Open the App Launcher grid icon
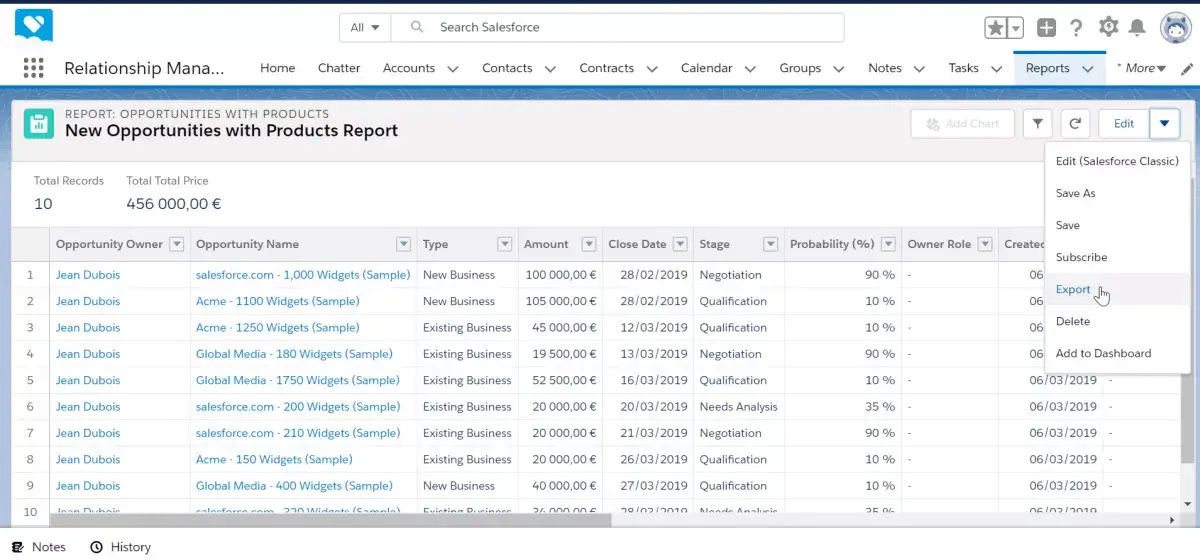This screenshot has width=1200, height=560. tap(33, 68)
